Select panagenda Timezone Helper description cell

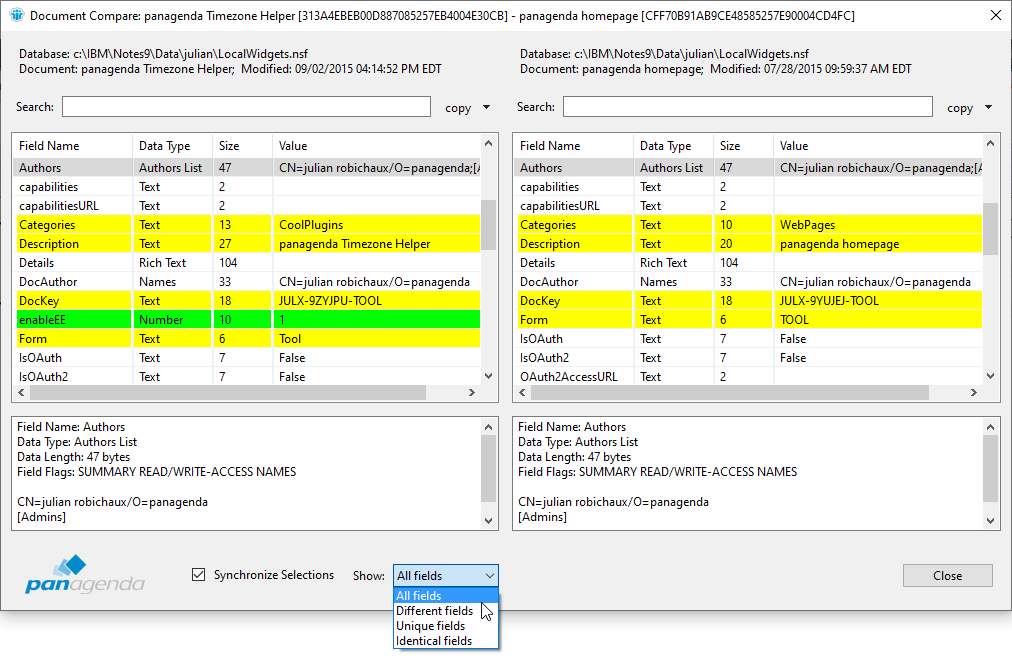pyautogui.click(x=354, y=244)
